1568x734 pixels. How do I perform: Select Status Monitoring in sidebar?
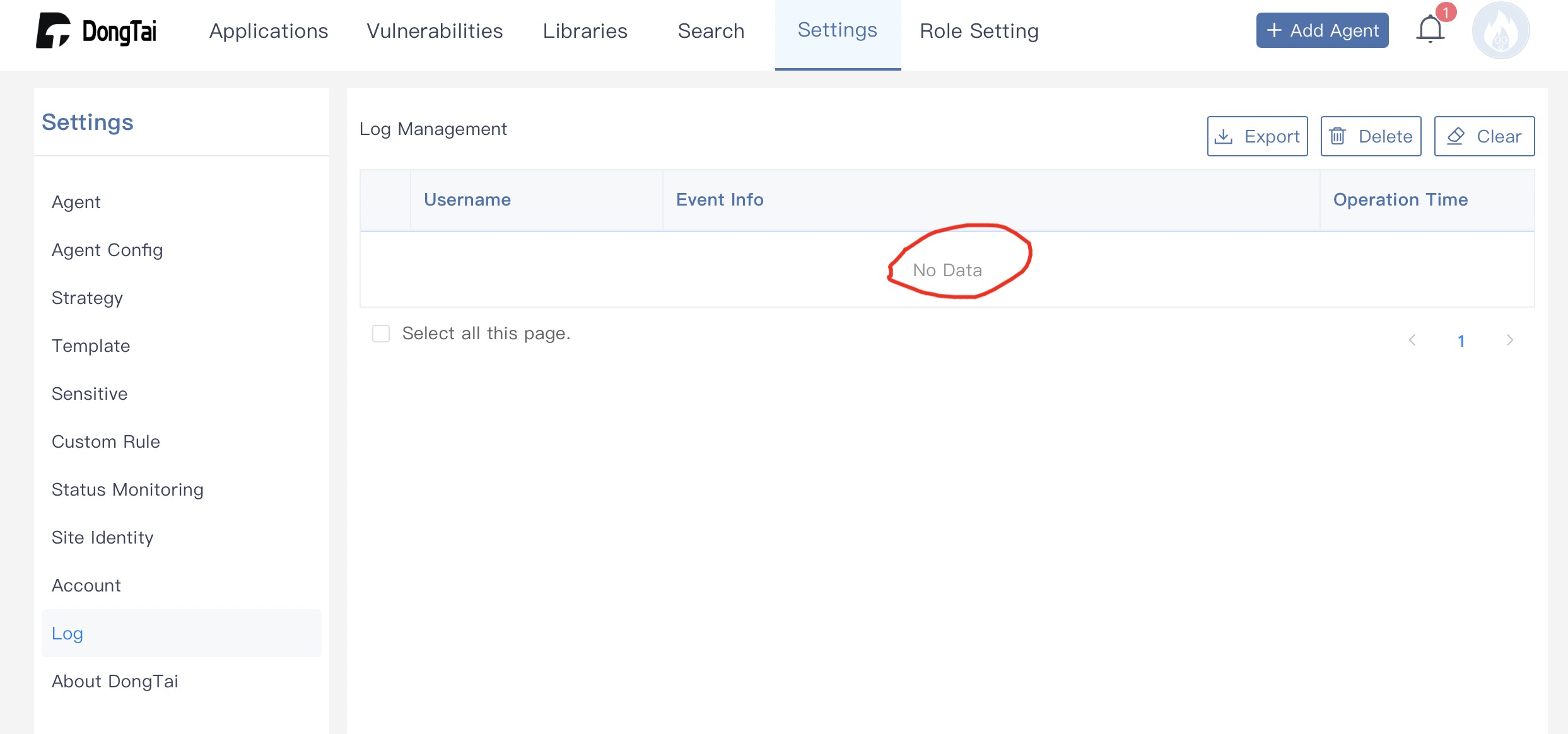127,489
